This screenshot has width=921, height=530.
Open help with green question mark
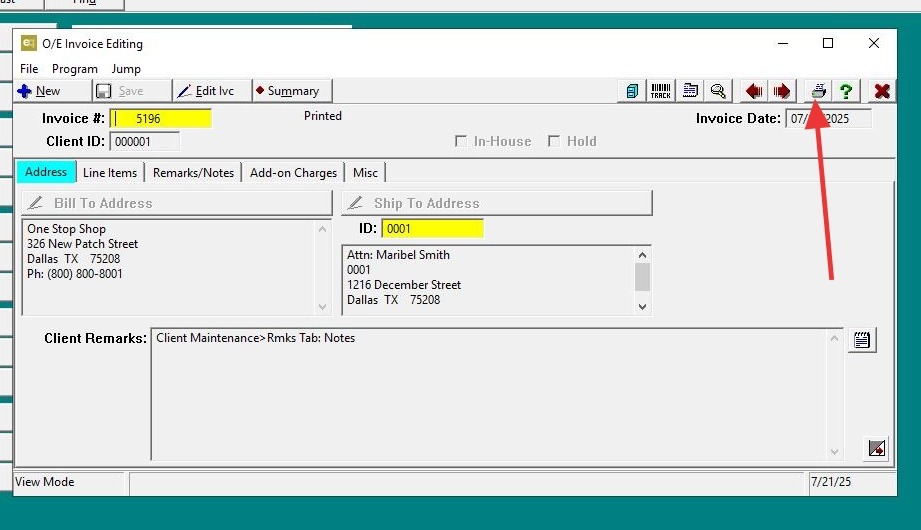846,91
